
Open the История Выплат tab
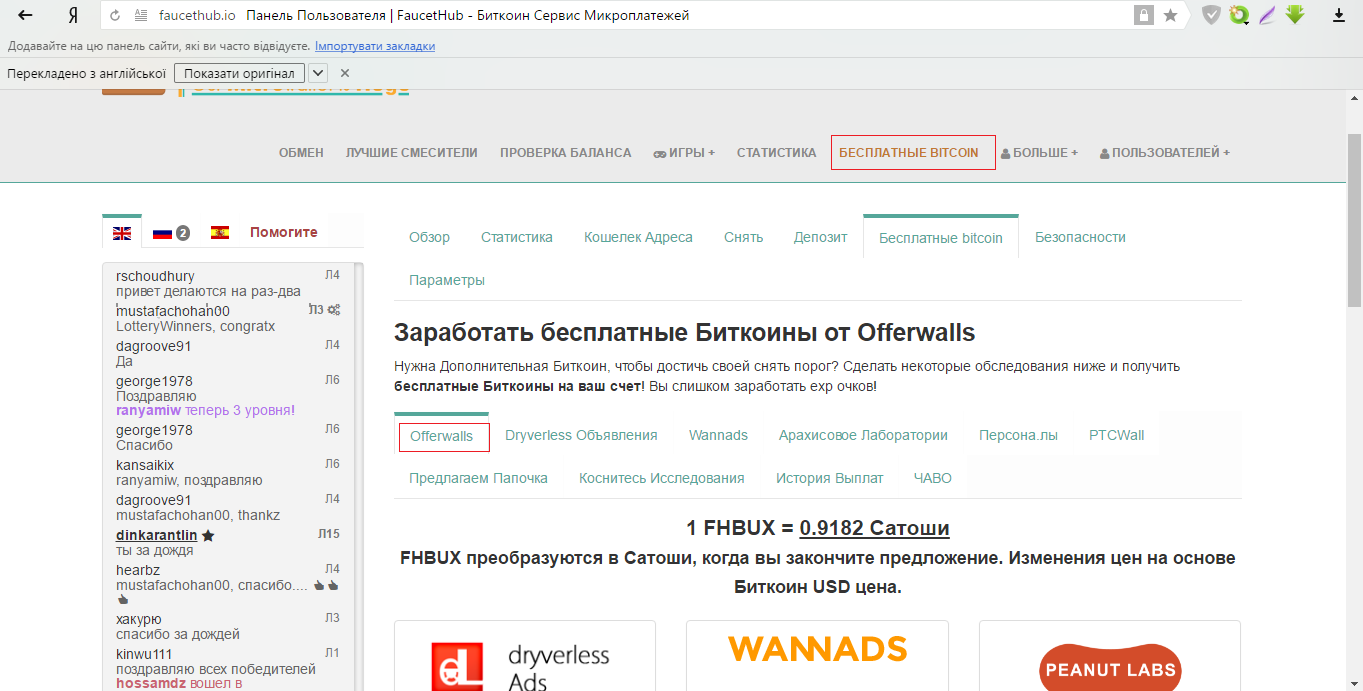click(829, 478)
